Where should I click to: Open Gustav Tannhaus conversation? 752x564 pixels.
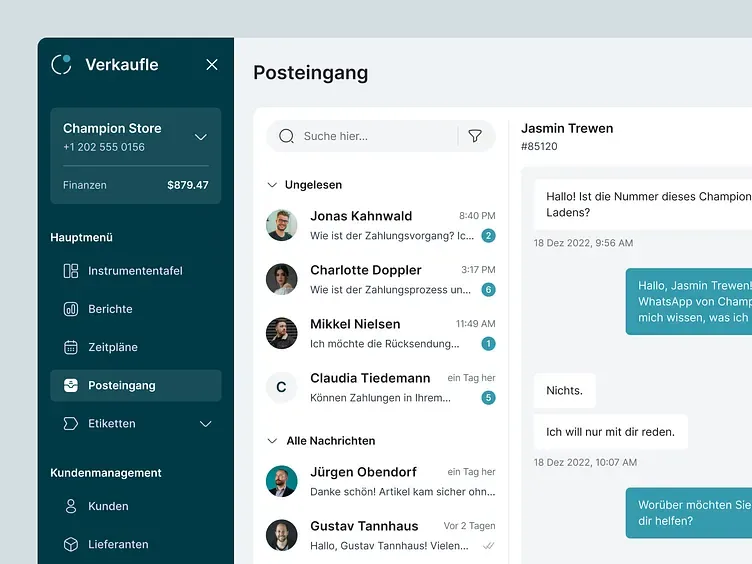click(x=381, y=536)
